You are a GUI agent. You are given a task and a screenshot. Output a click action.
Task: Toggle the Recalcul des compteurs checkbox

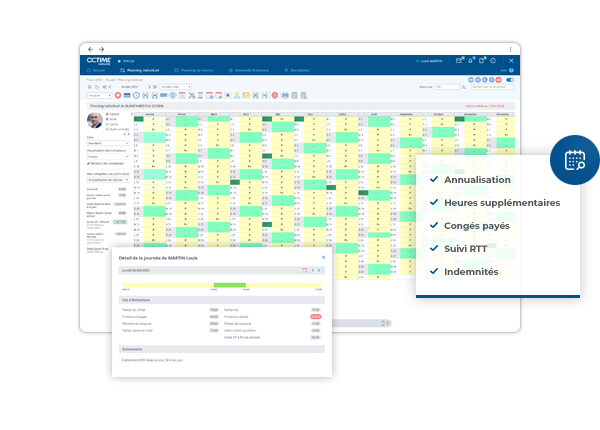(88, 163)
